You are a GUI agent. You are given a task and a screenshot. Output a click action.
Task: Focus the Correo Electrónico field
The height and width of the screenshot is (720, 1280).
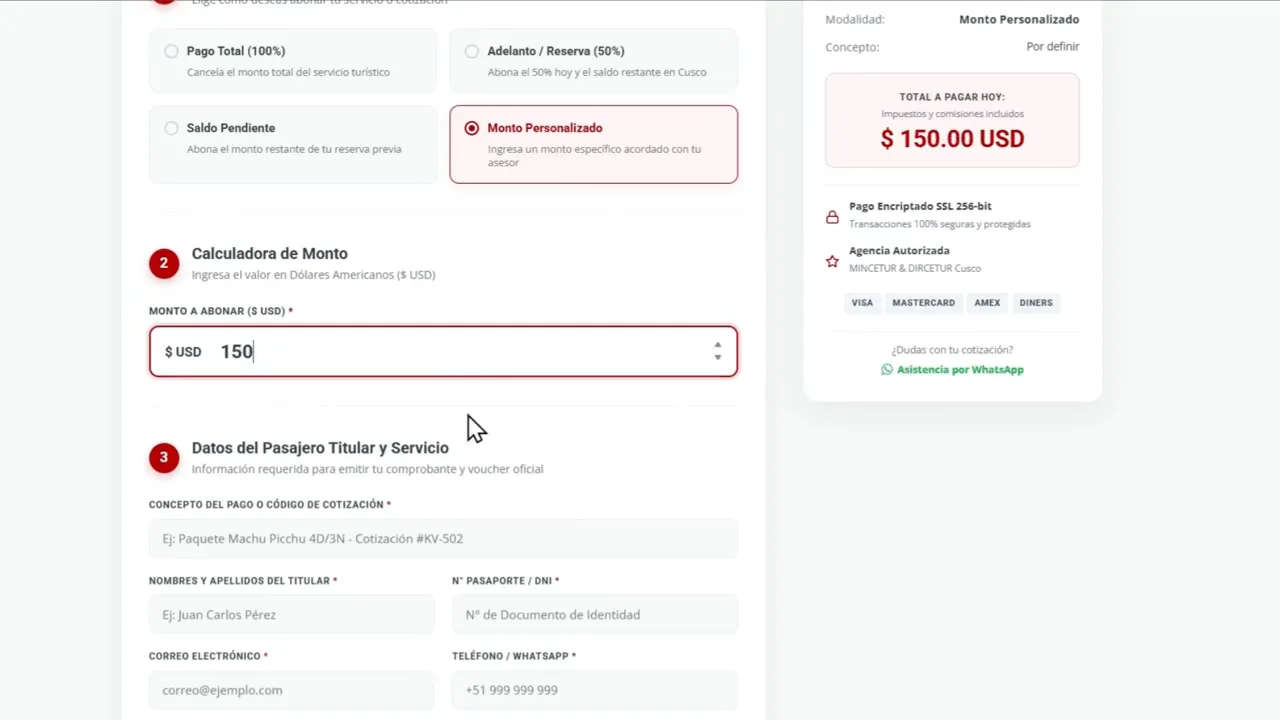click(x=292, y=690)
